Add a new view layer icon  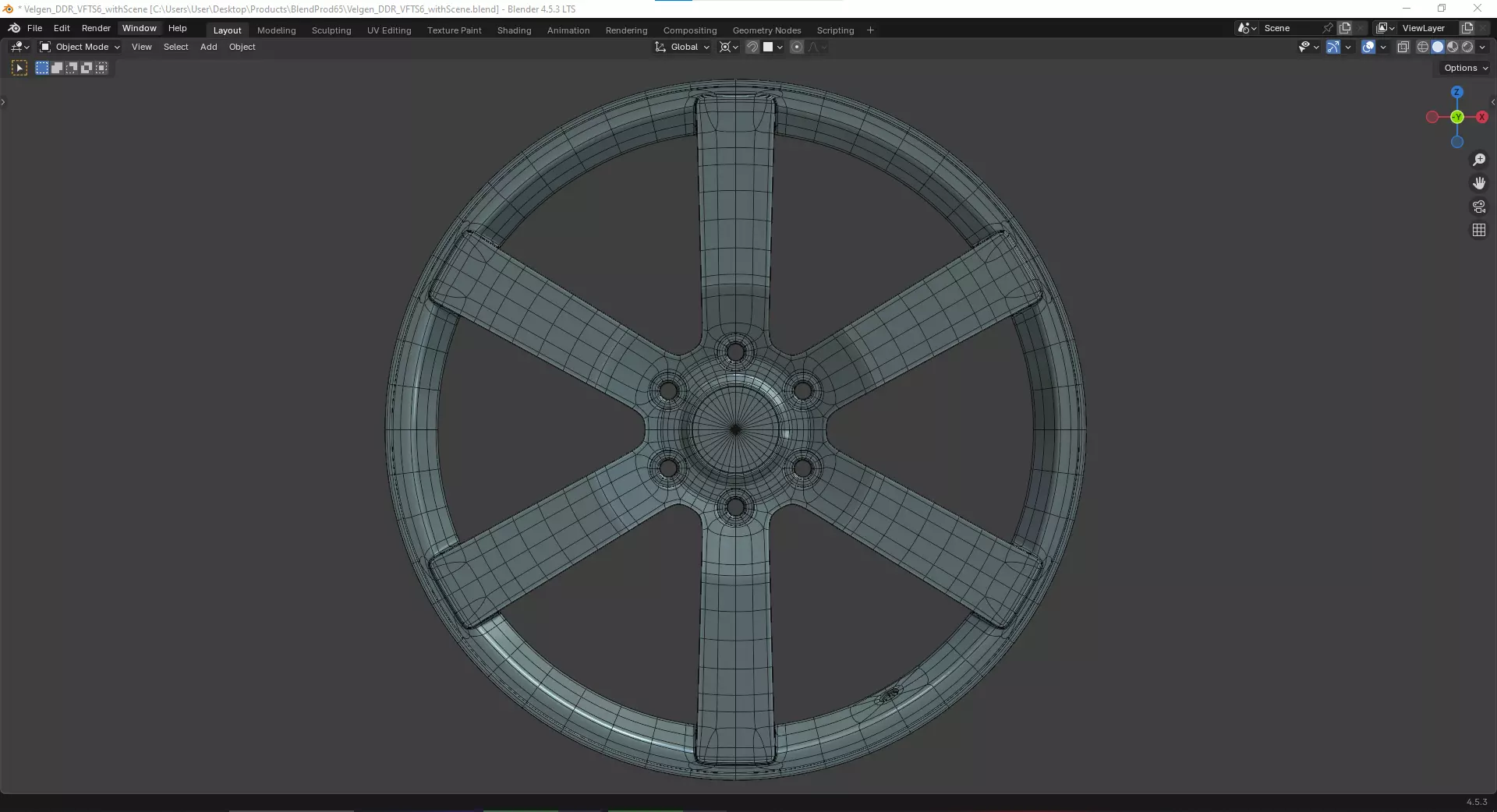pos(1467,28)
